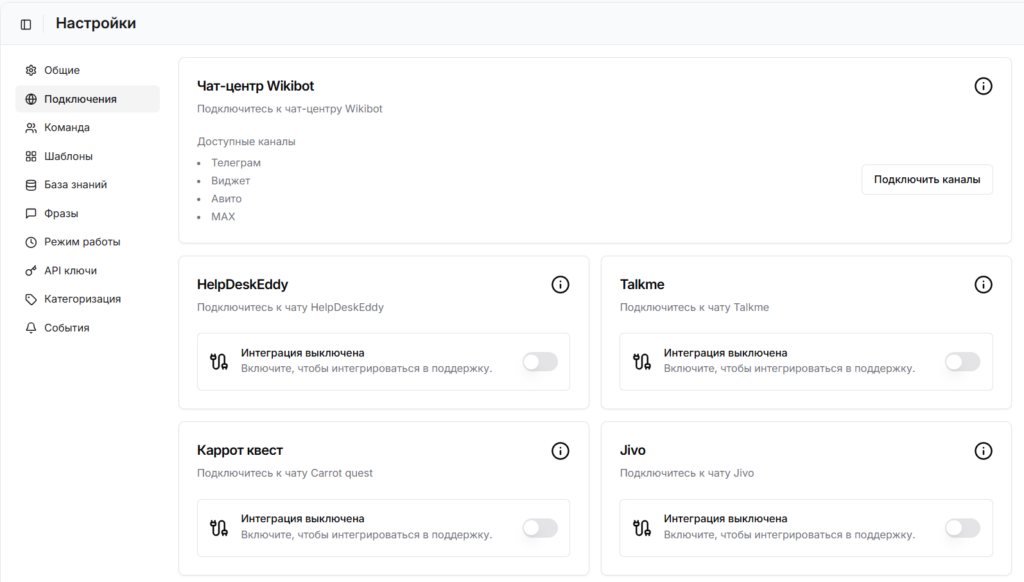This screenshot has height=582, width=1024.
Task: Click the Виджет channel list item
Action: (x=231, y=181)
